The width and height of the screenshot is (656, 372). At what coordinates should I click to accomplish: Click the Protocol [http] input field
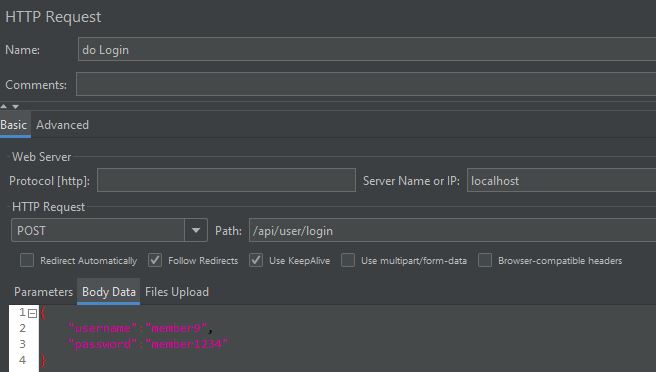pos(226,180)
